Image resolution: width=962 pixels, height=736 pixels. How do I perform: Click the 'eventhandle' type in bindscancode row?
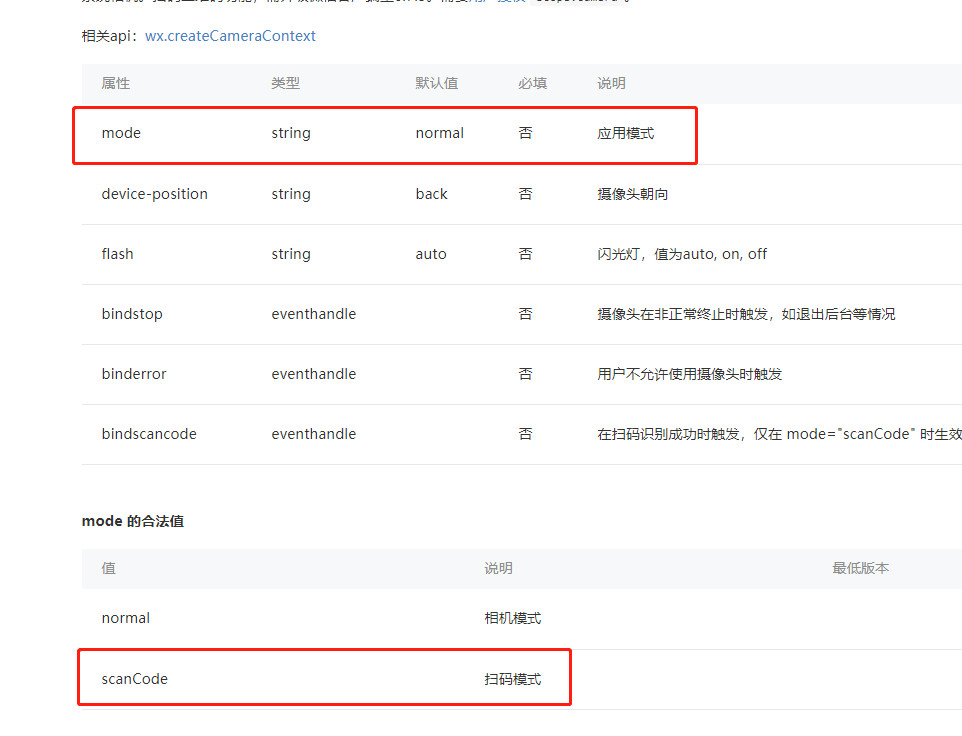click(x=314, y=434)
